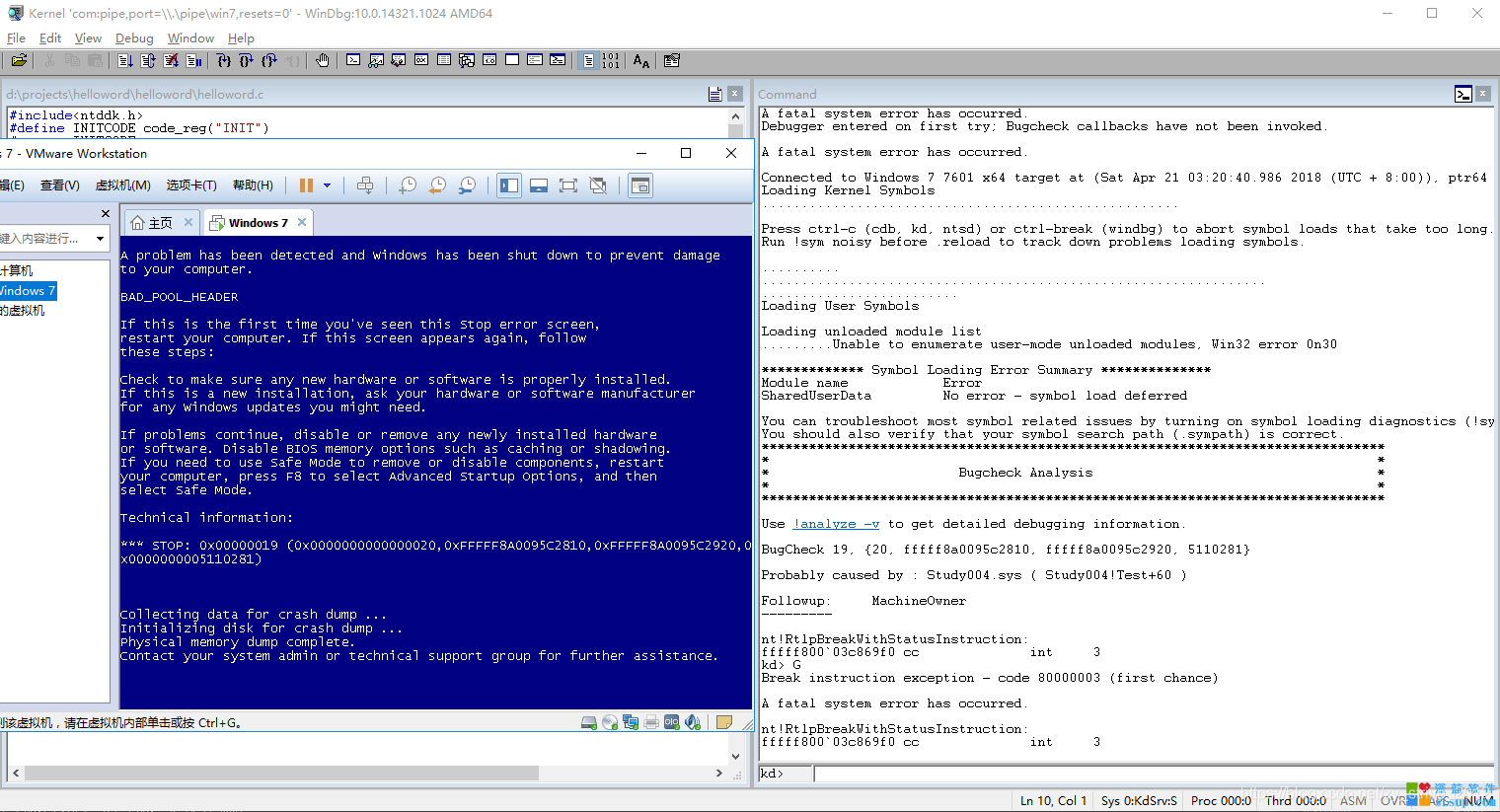1500x812 pixels.
Task: Click the kd> command input field
Action: click(1154, 774)
